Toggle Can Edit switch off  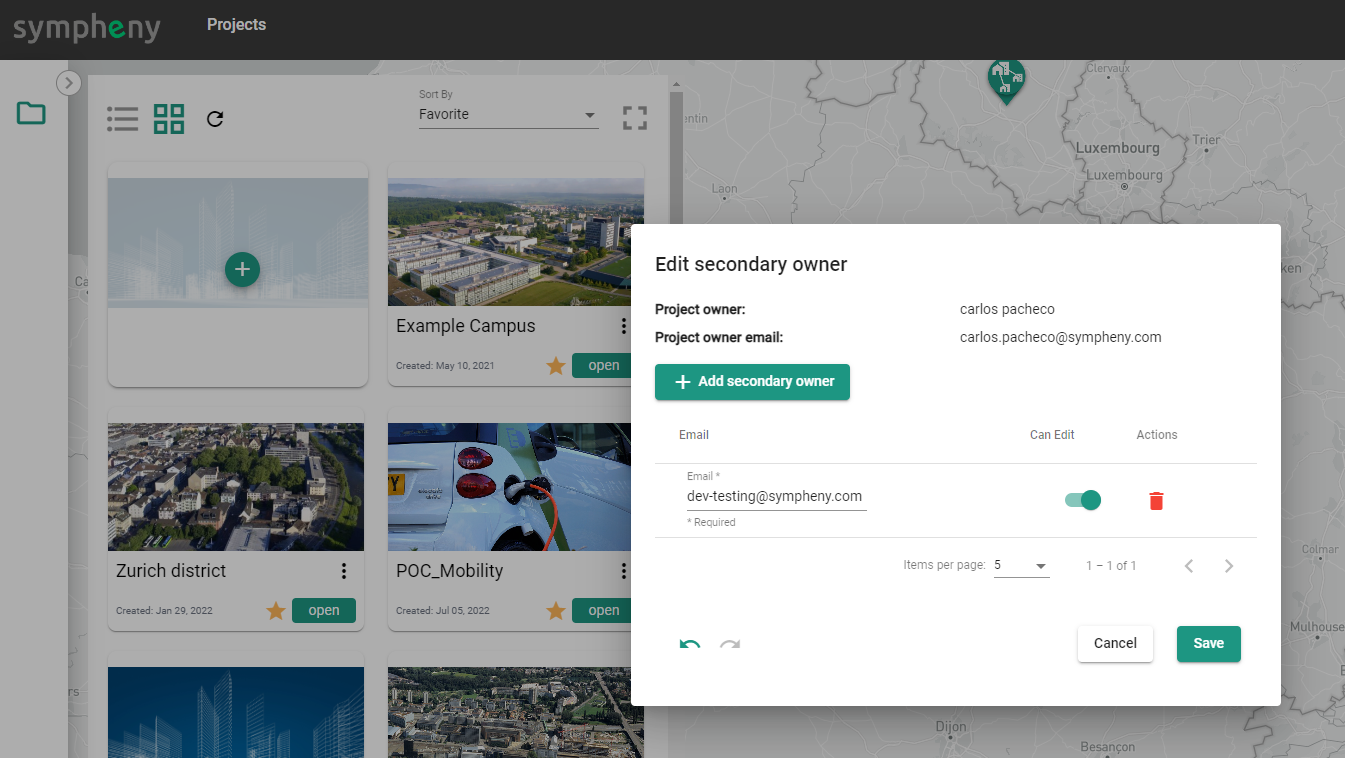[x=1082, y=500]
